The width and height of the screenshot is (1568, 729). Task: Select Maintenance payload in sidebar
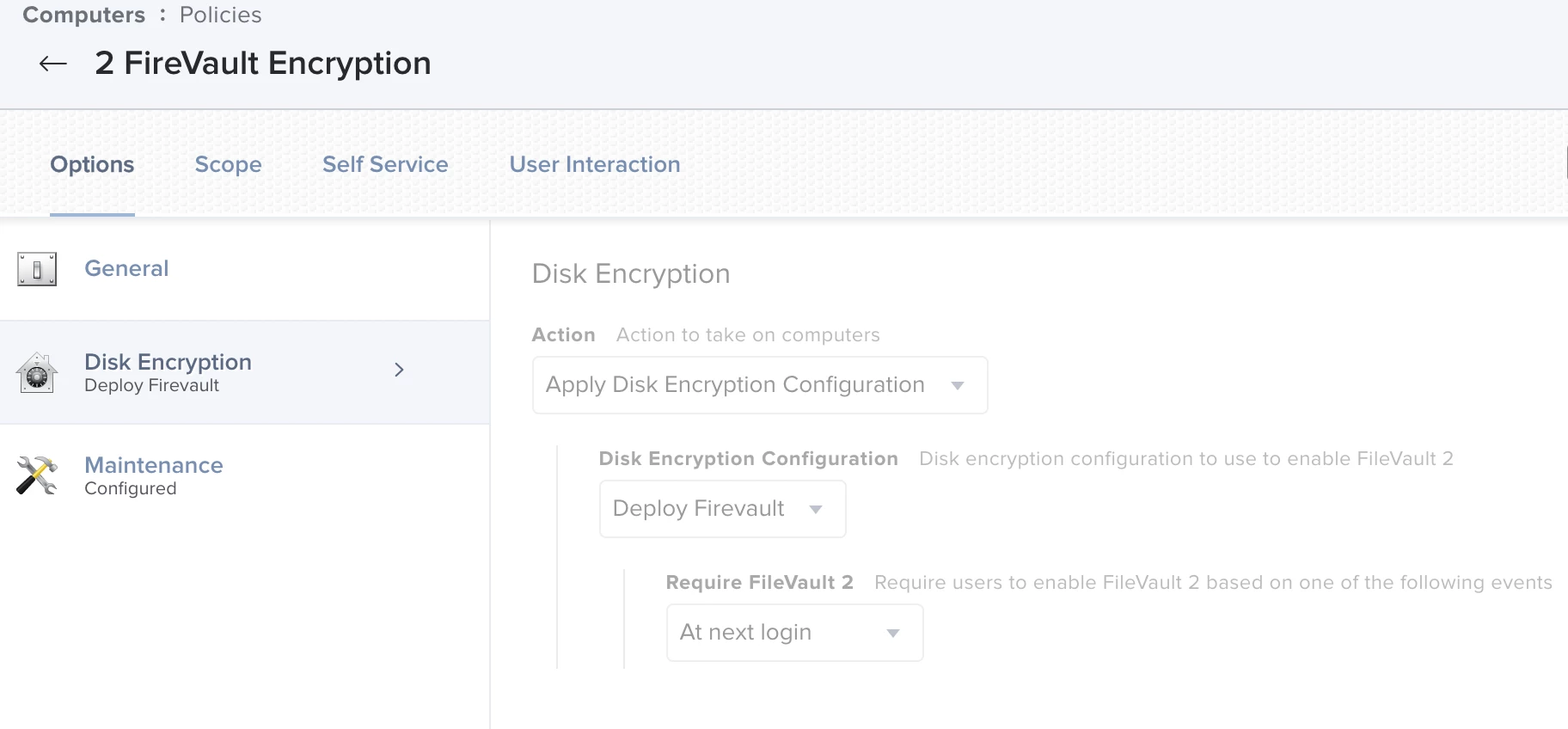[154, 465]
